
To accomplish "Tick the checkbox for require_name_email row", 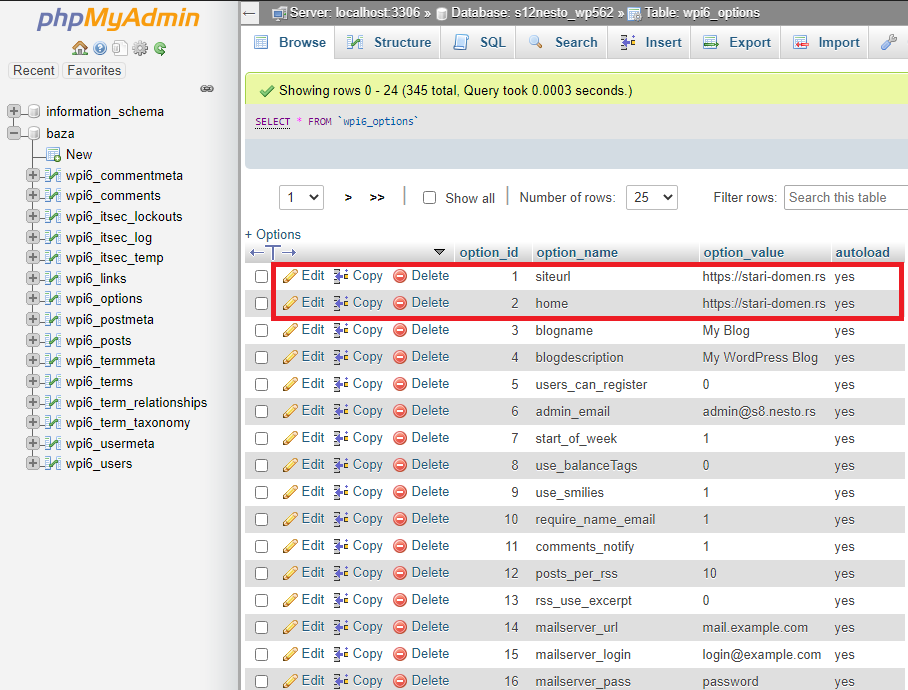I will [262, 520].
